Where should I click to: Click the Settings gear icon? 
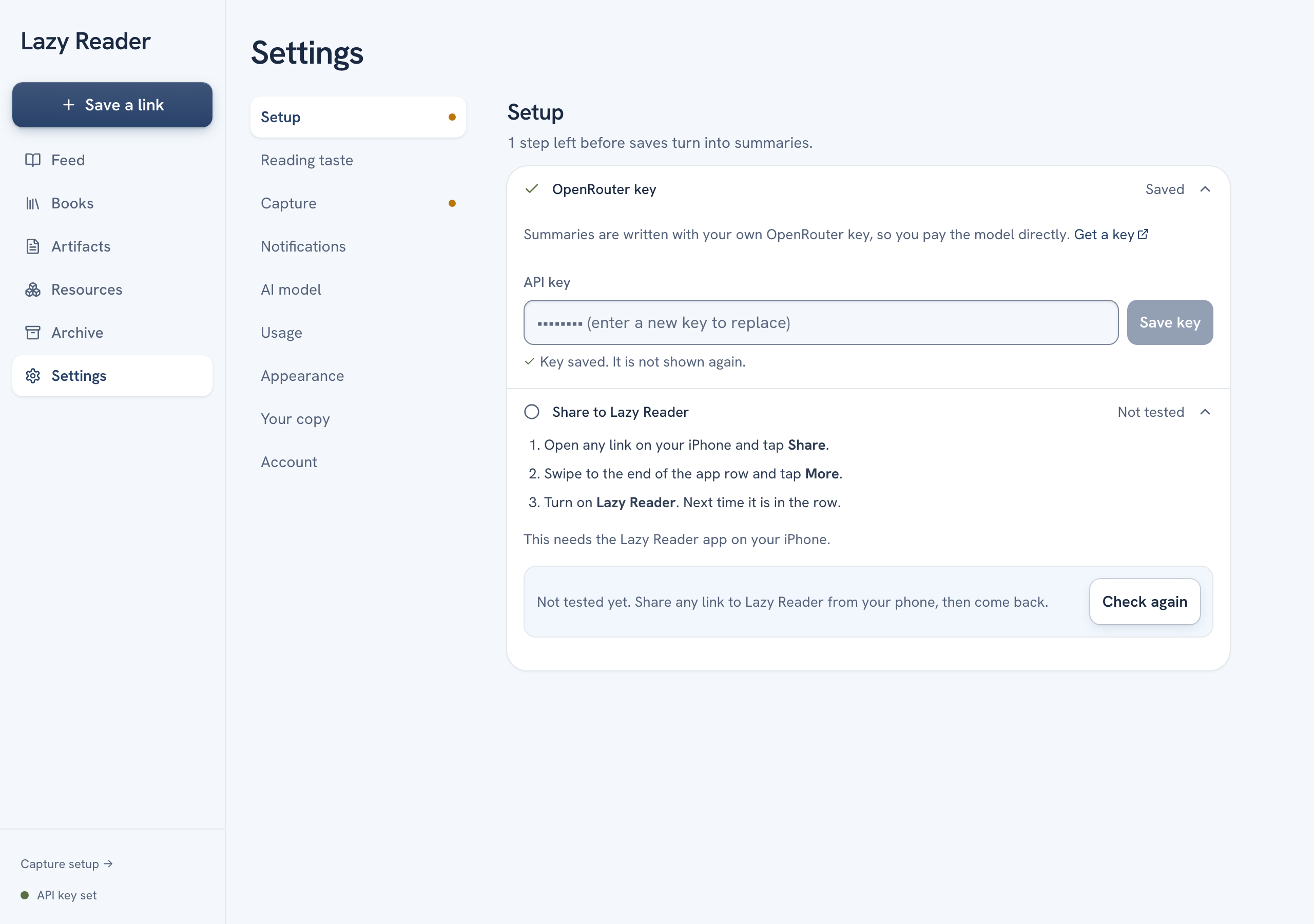point(33,376)
